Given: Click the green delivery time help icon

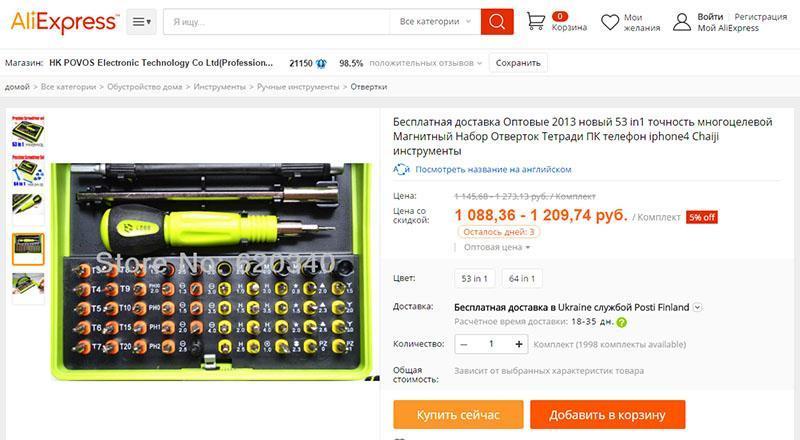Looking at the screenshot, I should click(621, 322).
